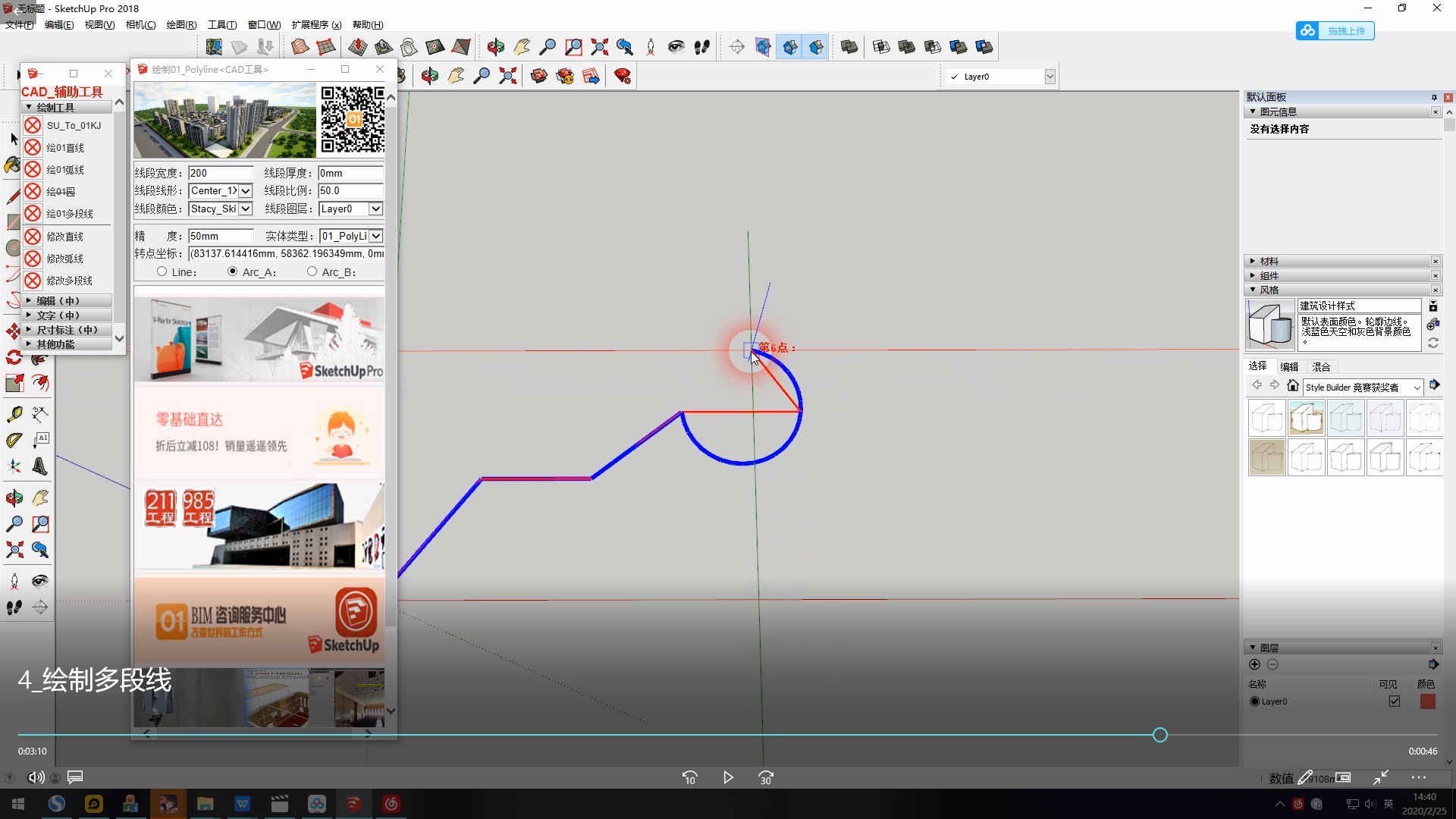Collapse the 绘制工具 section
The image size is (1456, 819).
click(67, 107)
